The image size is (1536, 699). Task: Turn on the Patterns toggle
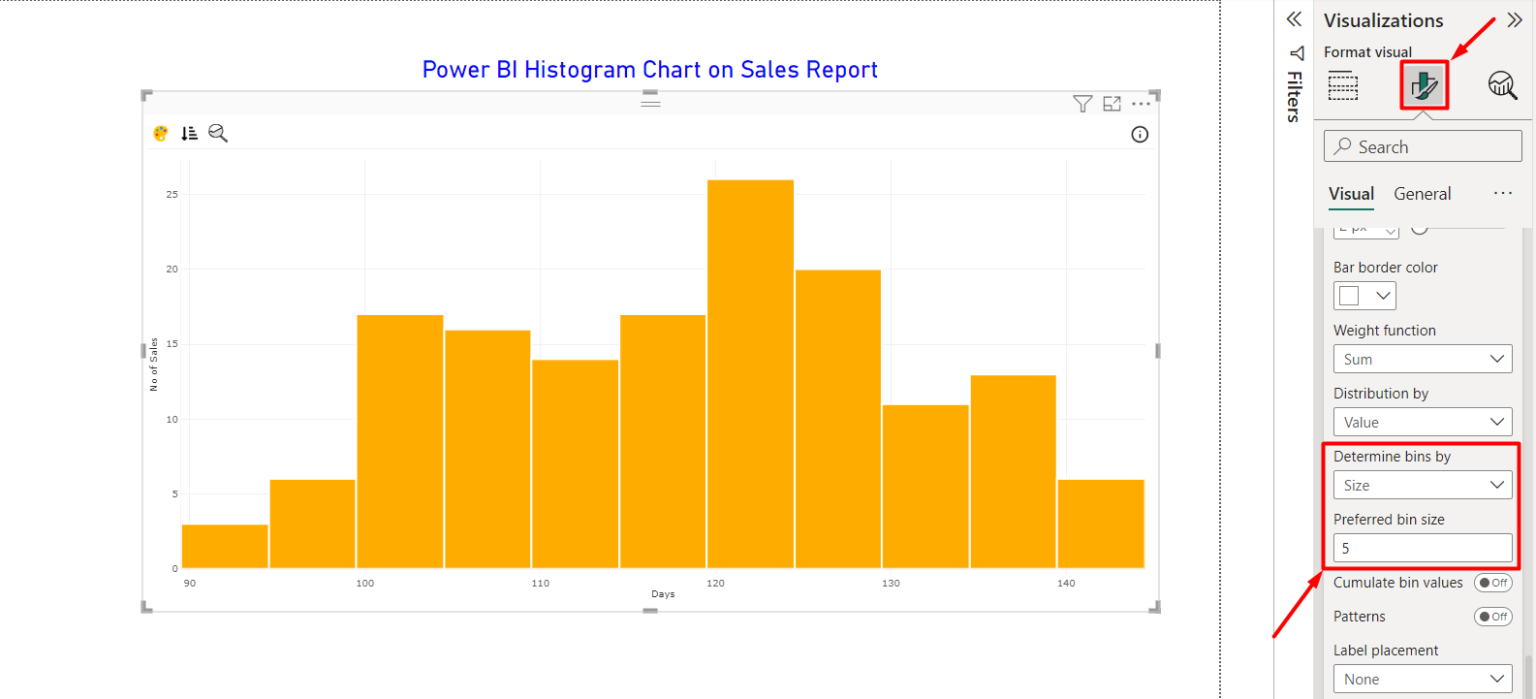[1493, 616]
